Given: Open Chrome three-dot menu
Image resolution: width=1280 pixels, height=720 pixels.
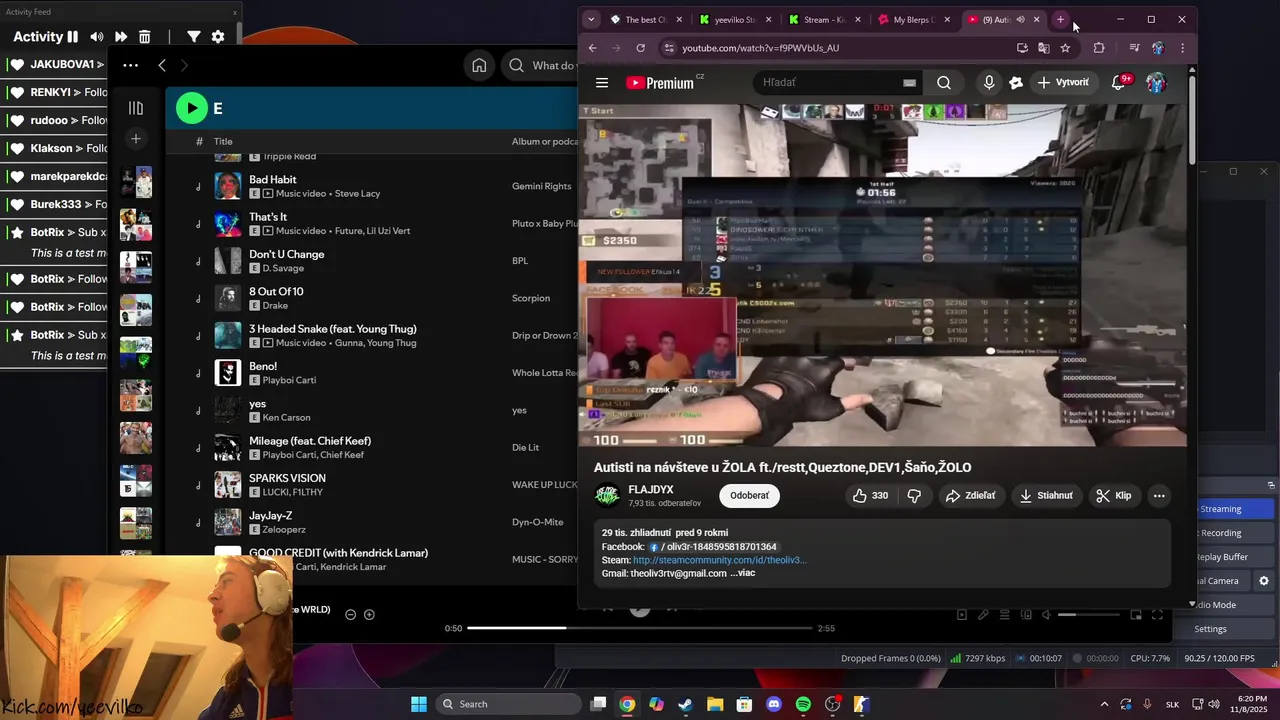Looking at the screenshot, I should [1182, 48].
